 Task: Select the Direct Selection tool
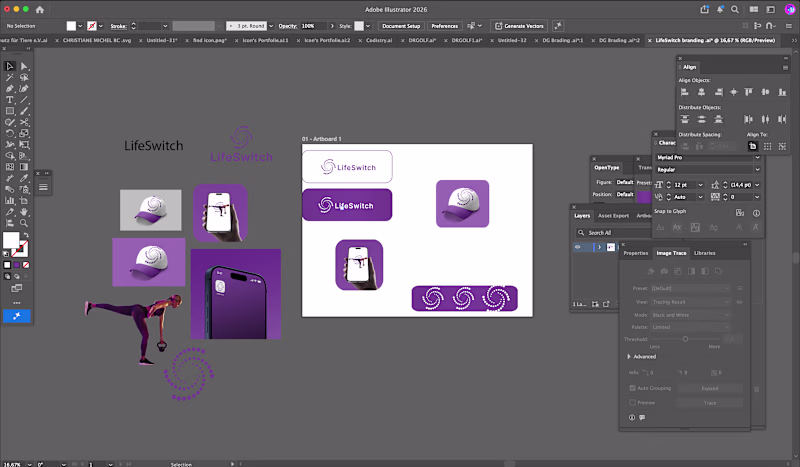coord(24,66)
